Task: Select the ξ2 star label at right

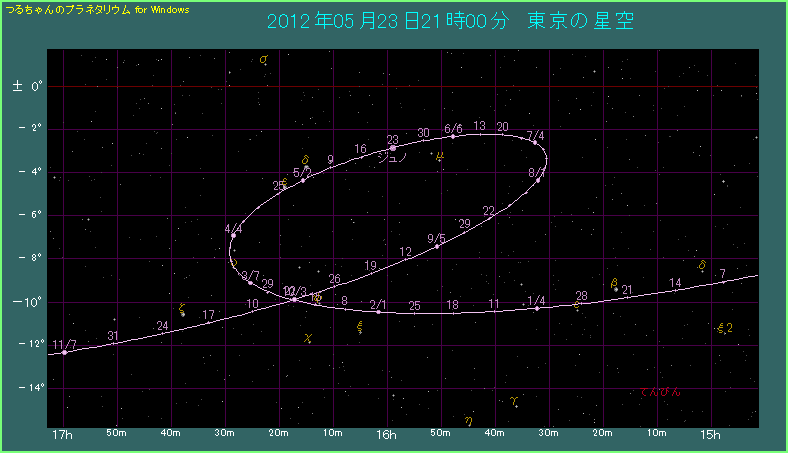Action: (725, 328)
